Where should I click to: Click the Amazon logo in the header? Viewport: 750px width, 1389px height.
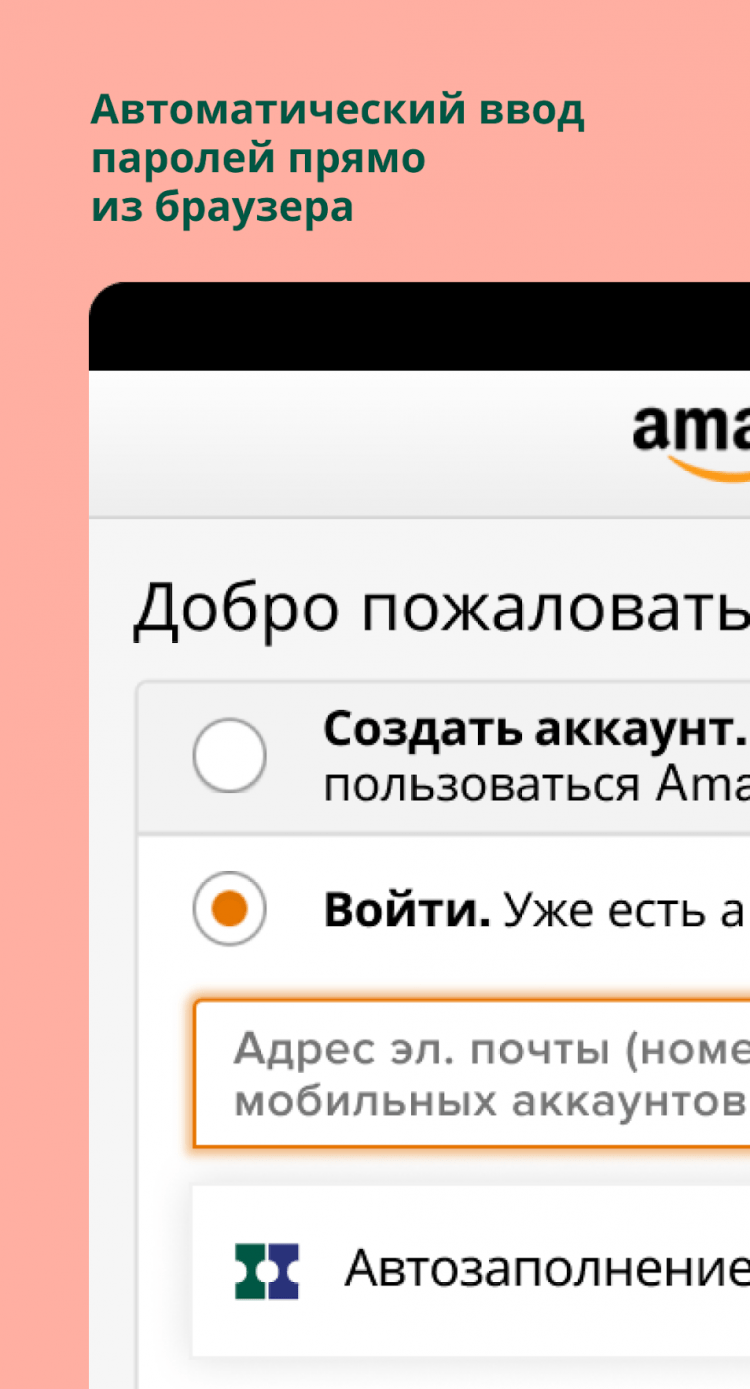(692, 432)
